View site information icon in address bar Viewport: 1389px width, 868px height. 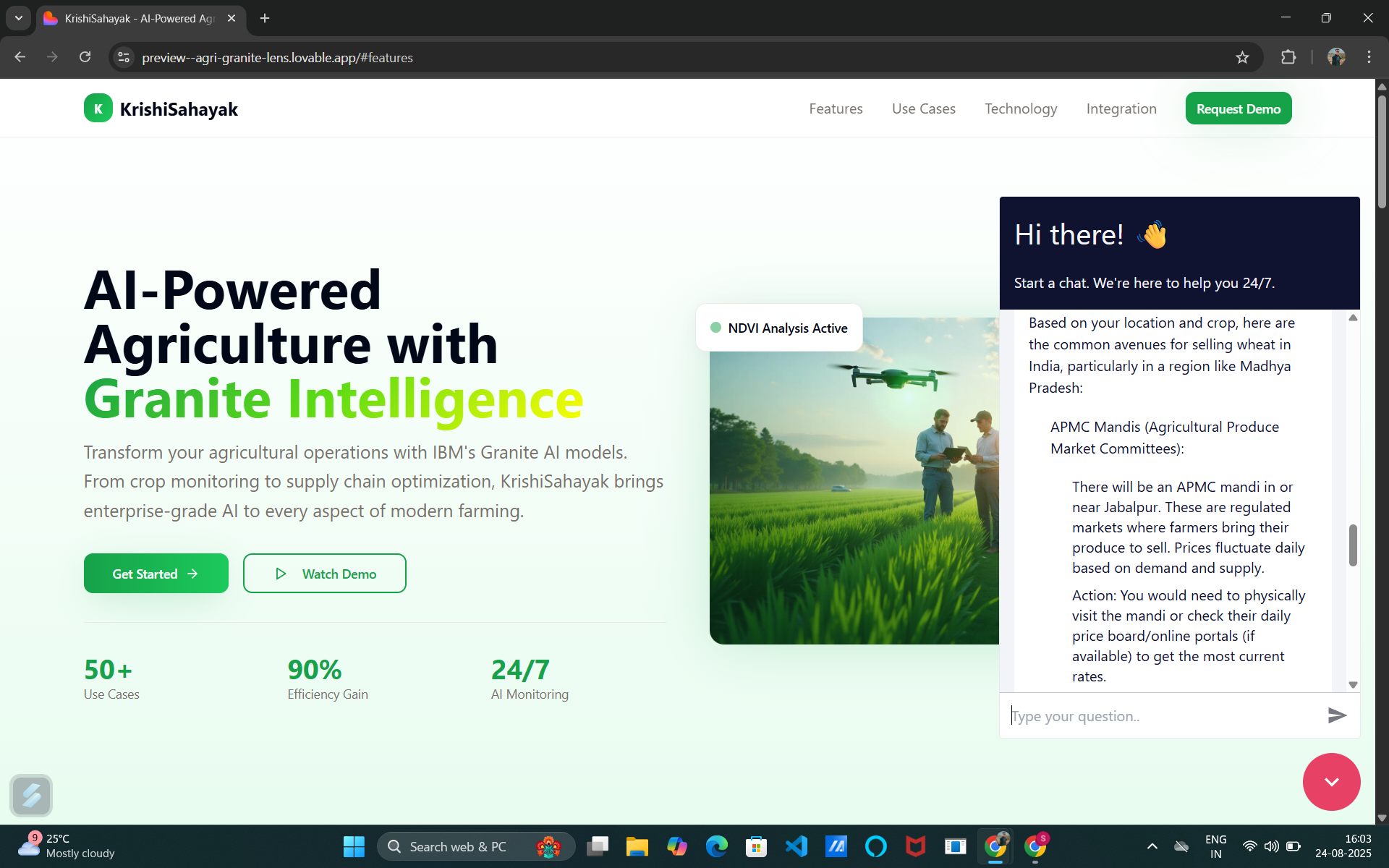pyautogui.click(x=124, y=57)
